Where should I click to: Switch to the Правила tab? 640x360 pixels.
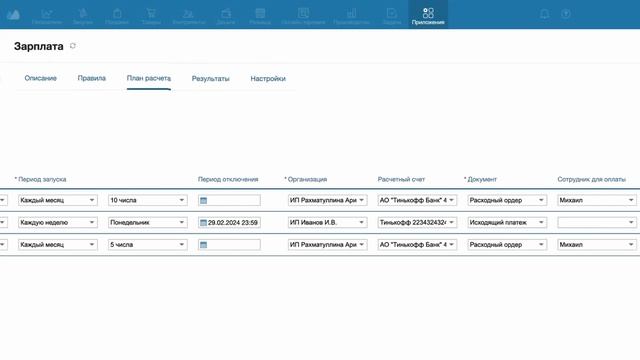pyautogui.click(x=91, y=78)
